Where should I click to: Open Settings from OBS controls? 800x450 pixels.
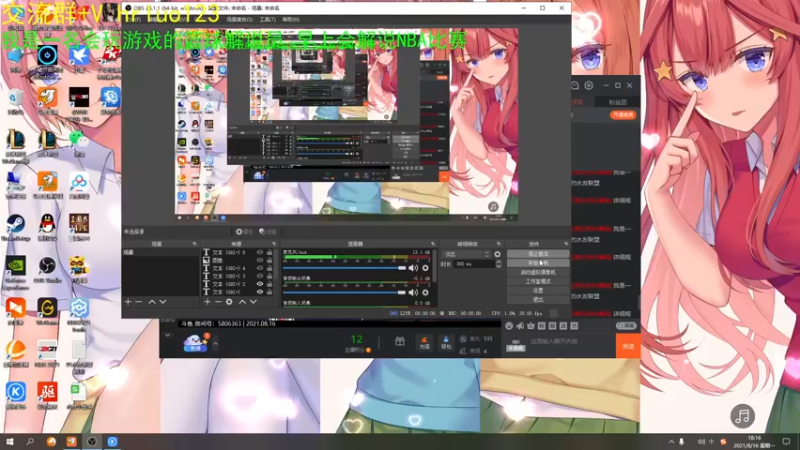point(538,290)
